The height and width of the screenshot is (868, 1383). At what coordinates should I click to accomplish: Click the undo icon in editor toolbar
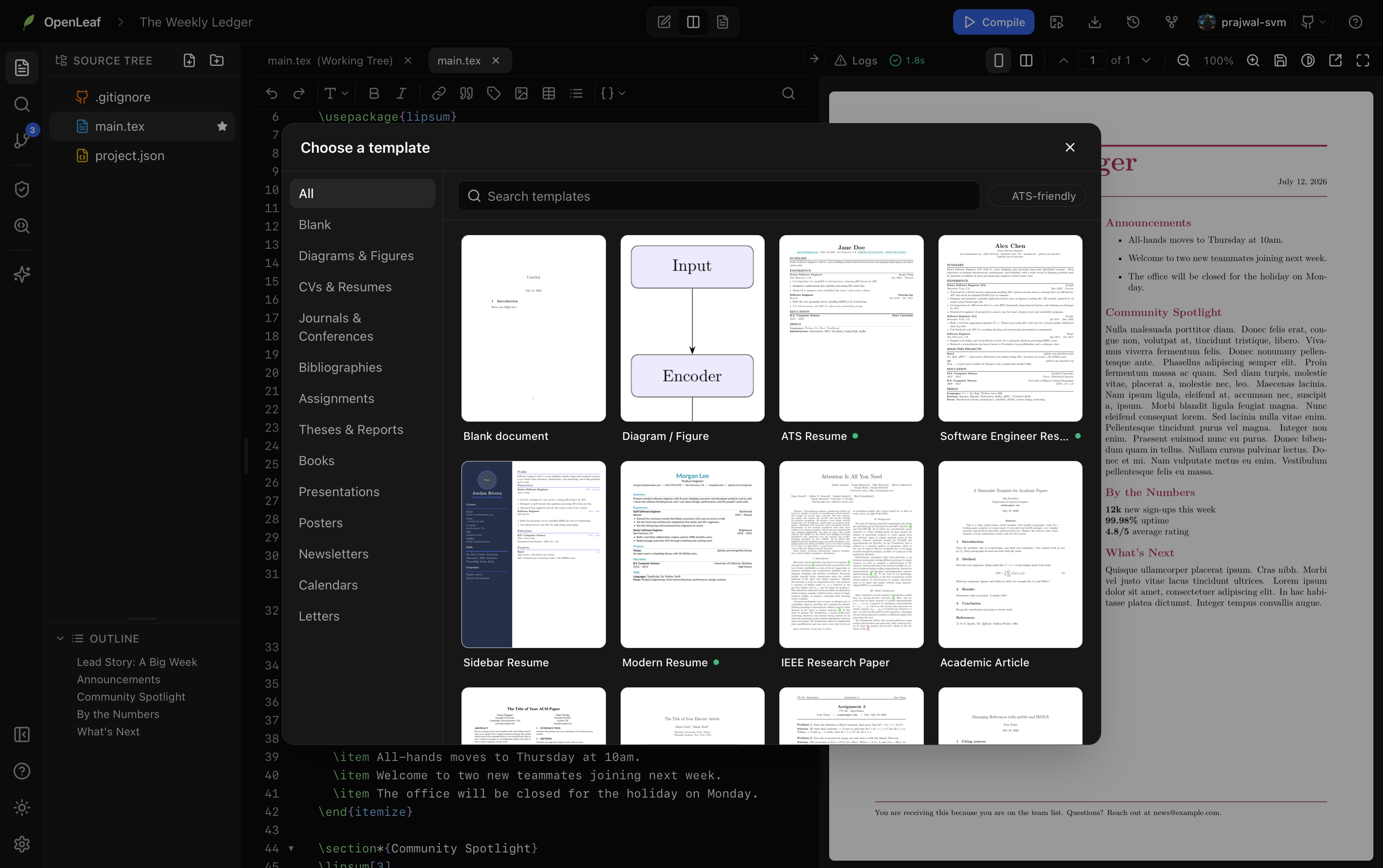click(272, 93)
